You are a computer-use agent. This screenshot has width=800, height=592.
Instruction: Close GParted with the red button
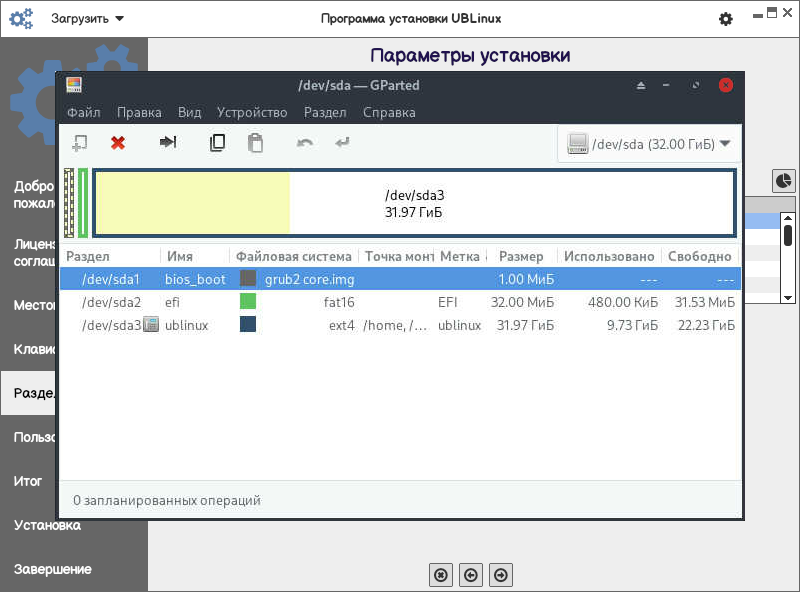pyautogui.click(x=726, y=85)
